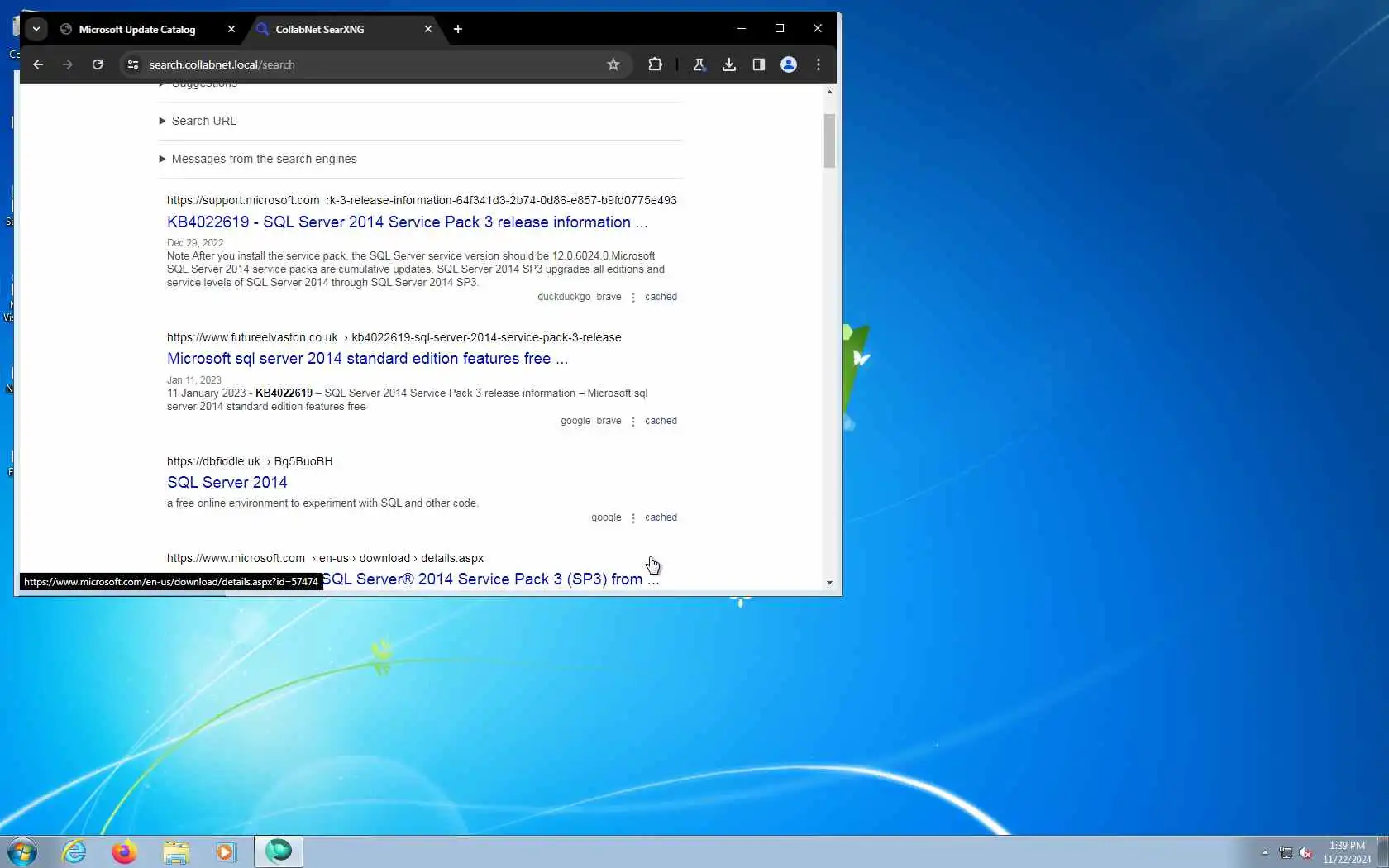Open the browser three-dot menu
The height and width of the screenshot is (868, 1389).
pos(819,64)
